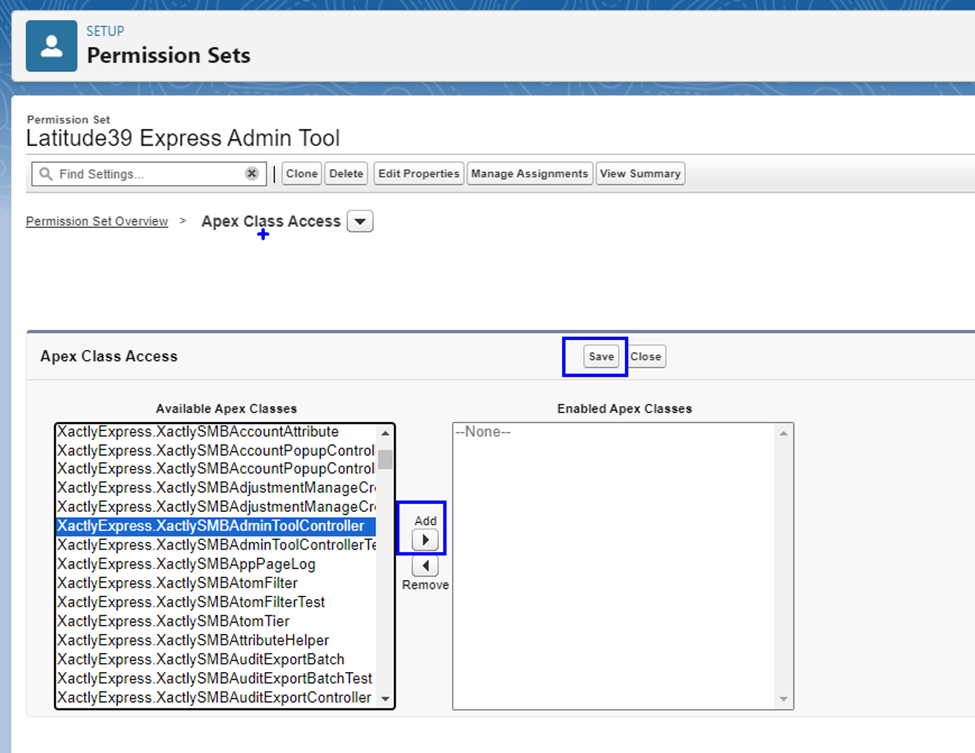The height and width of the screenshot is (753, 975).
Task: Click the down arrow of Available Apex Classes scrollbar
Action: pyautogui.click(x=386, y=699)
